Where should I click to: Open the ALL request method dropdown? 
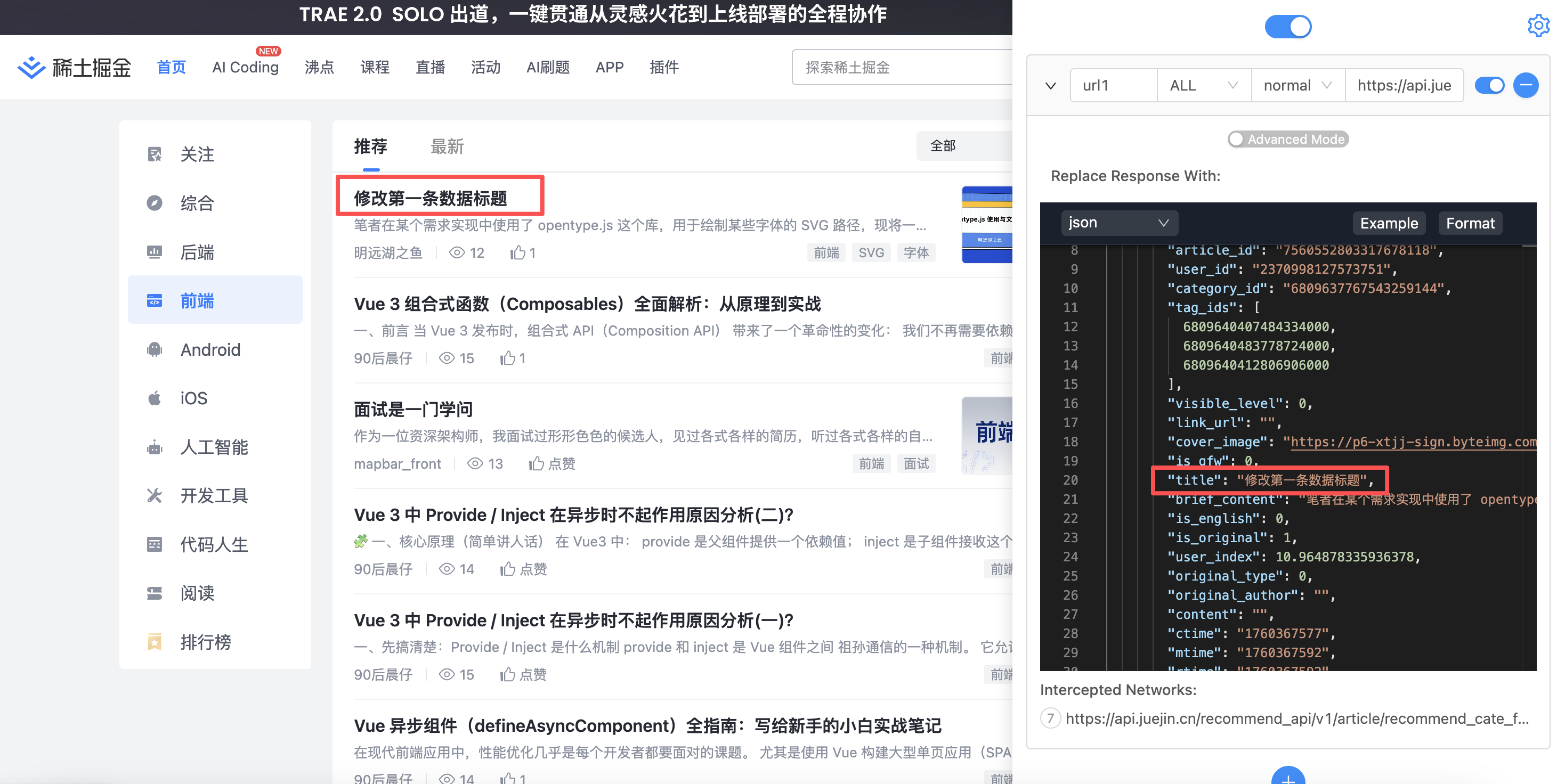1203,85
